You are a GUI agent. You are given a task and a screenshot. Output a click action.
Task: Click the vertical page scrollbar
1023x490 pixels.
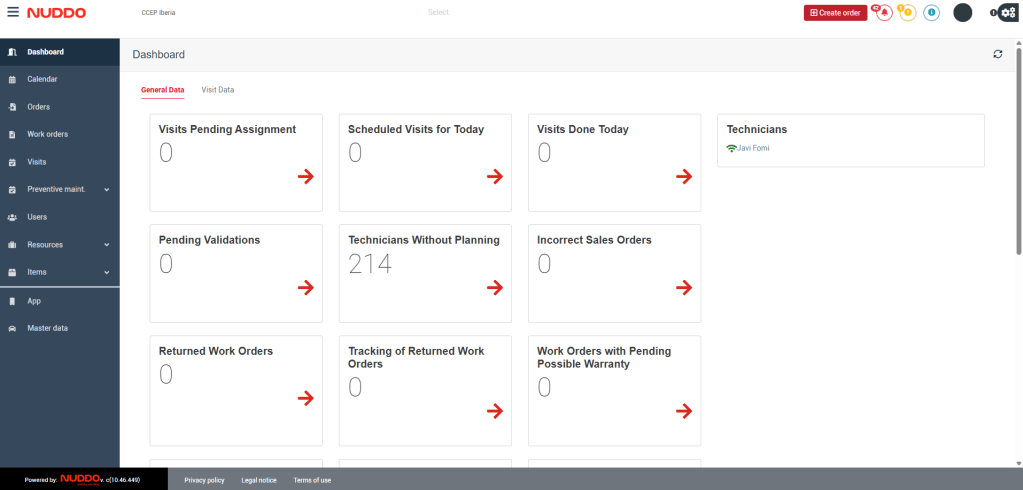click(x=1019, y=150)
